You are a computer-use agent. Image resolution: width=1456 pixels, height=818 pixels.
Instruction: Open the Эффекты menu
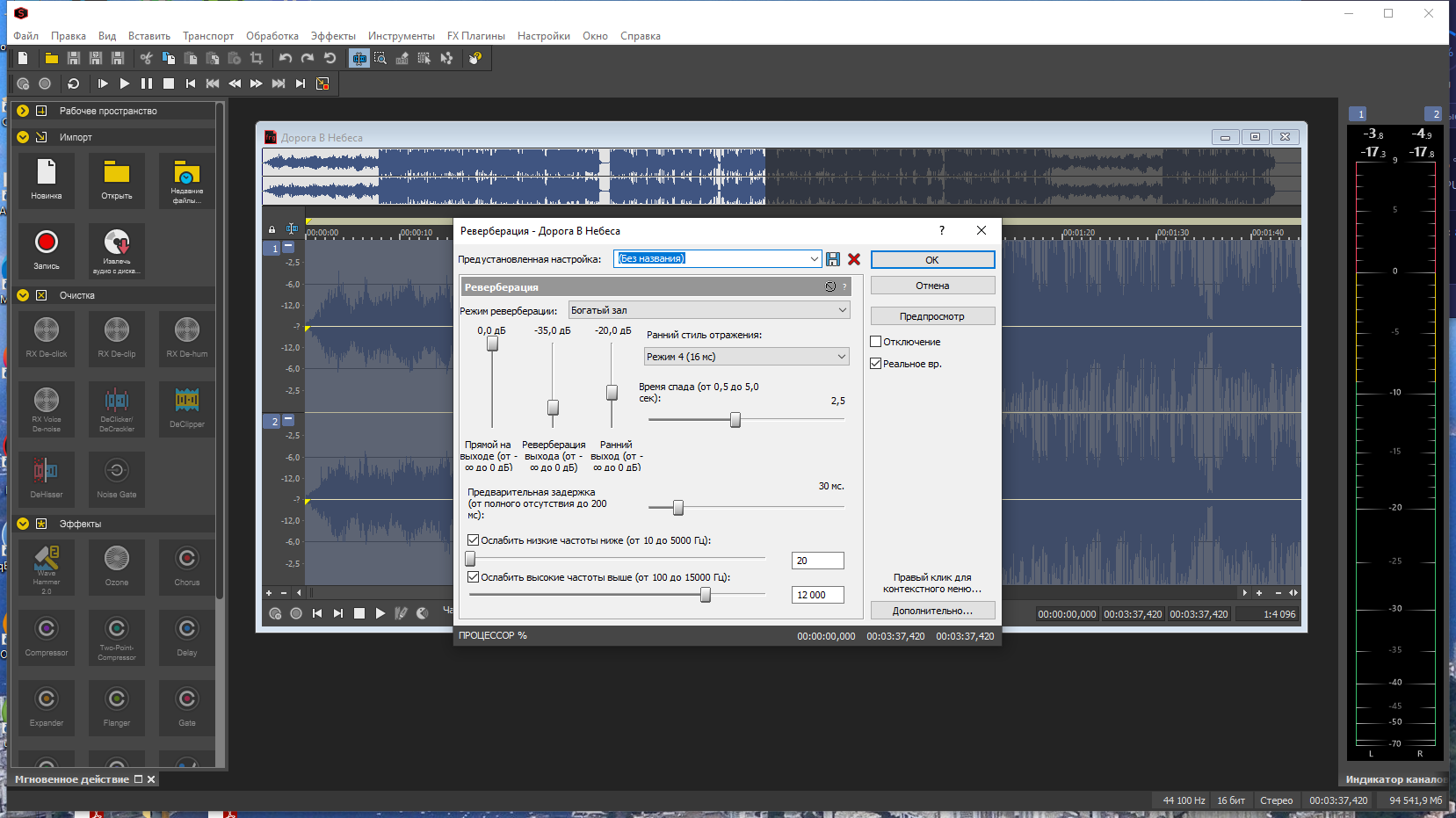(x=333, y=36)
